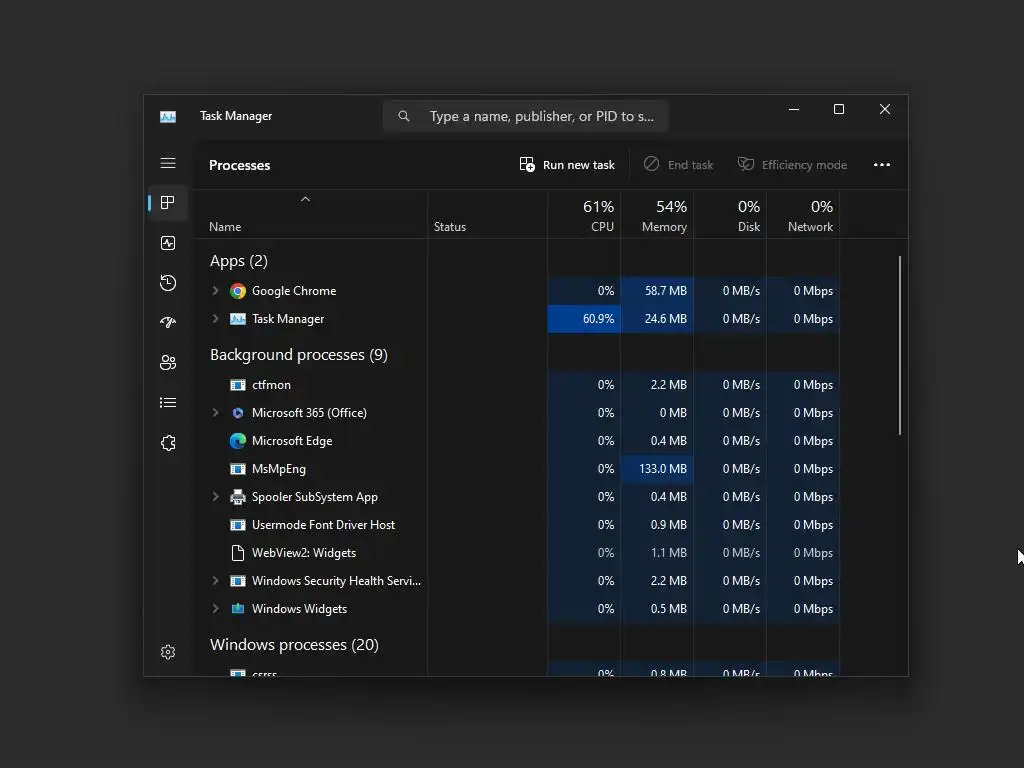This screenshot has height=768, width=1024.
Task: Click the Task Manager title bar icon
Action: click(168, 116)
